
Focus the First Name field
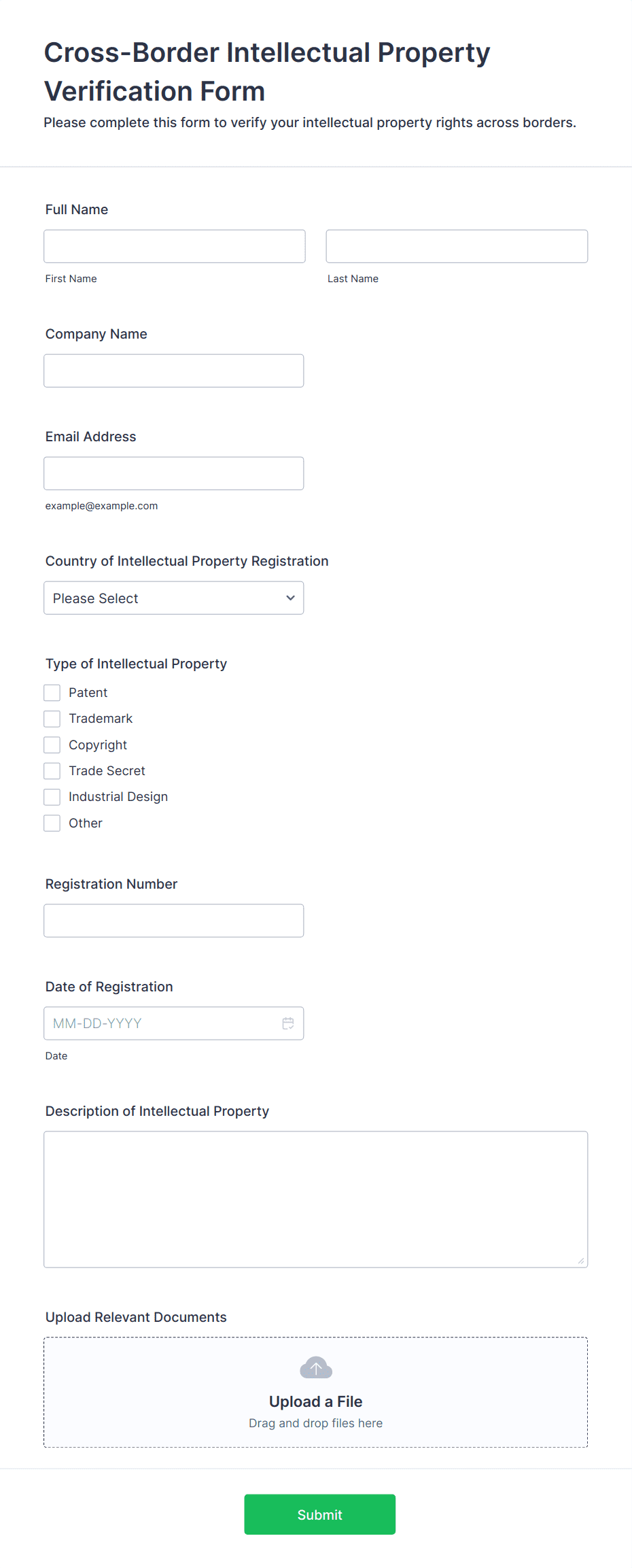pyautogui.click(x=175, y=246)
